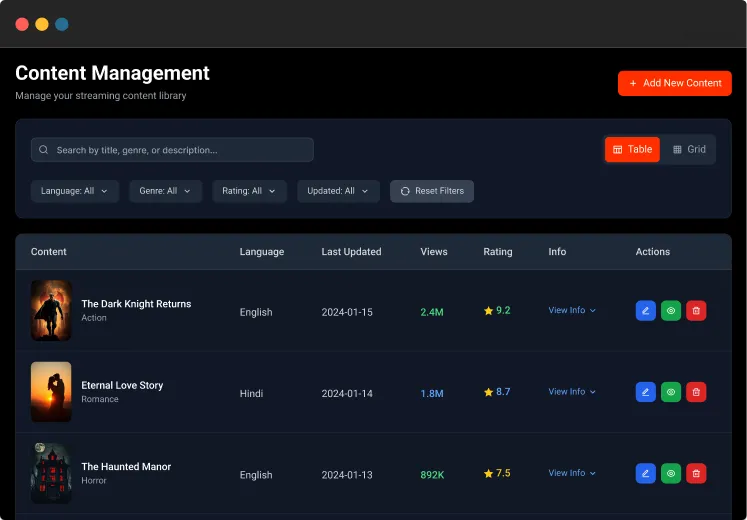Click the Actions column header

click(x=653, y=251)
